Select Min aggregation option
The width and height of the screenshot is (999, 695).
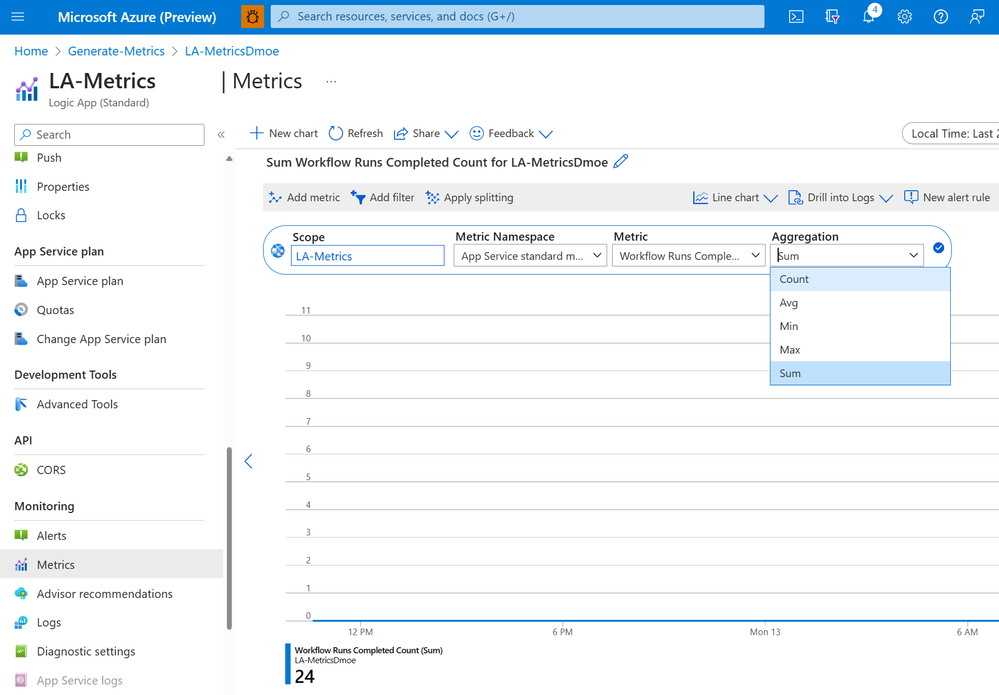pyautogui.click(x=860, y=326)
